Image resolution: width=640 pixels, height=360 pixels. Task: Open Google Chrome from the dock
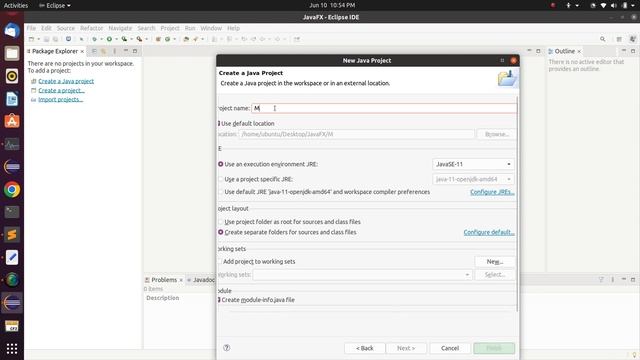(x=12, y=189)
